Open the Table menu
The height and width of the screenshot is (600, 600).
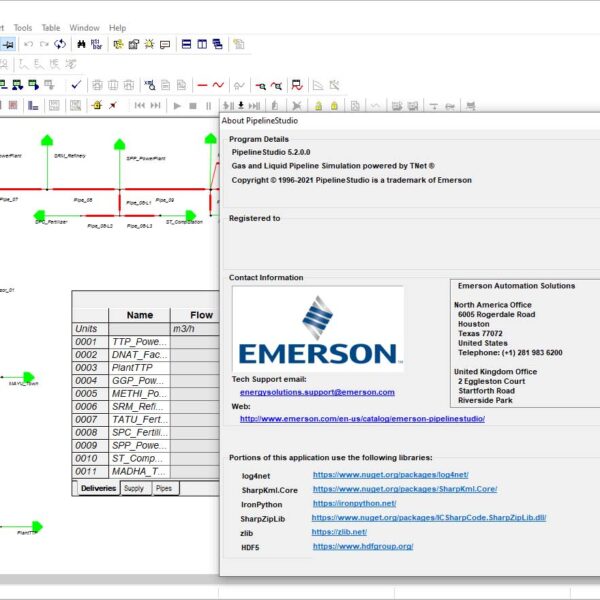pyautogui.click(x=51, y=28)
